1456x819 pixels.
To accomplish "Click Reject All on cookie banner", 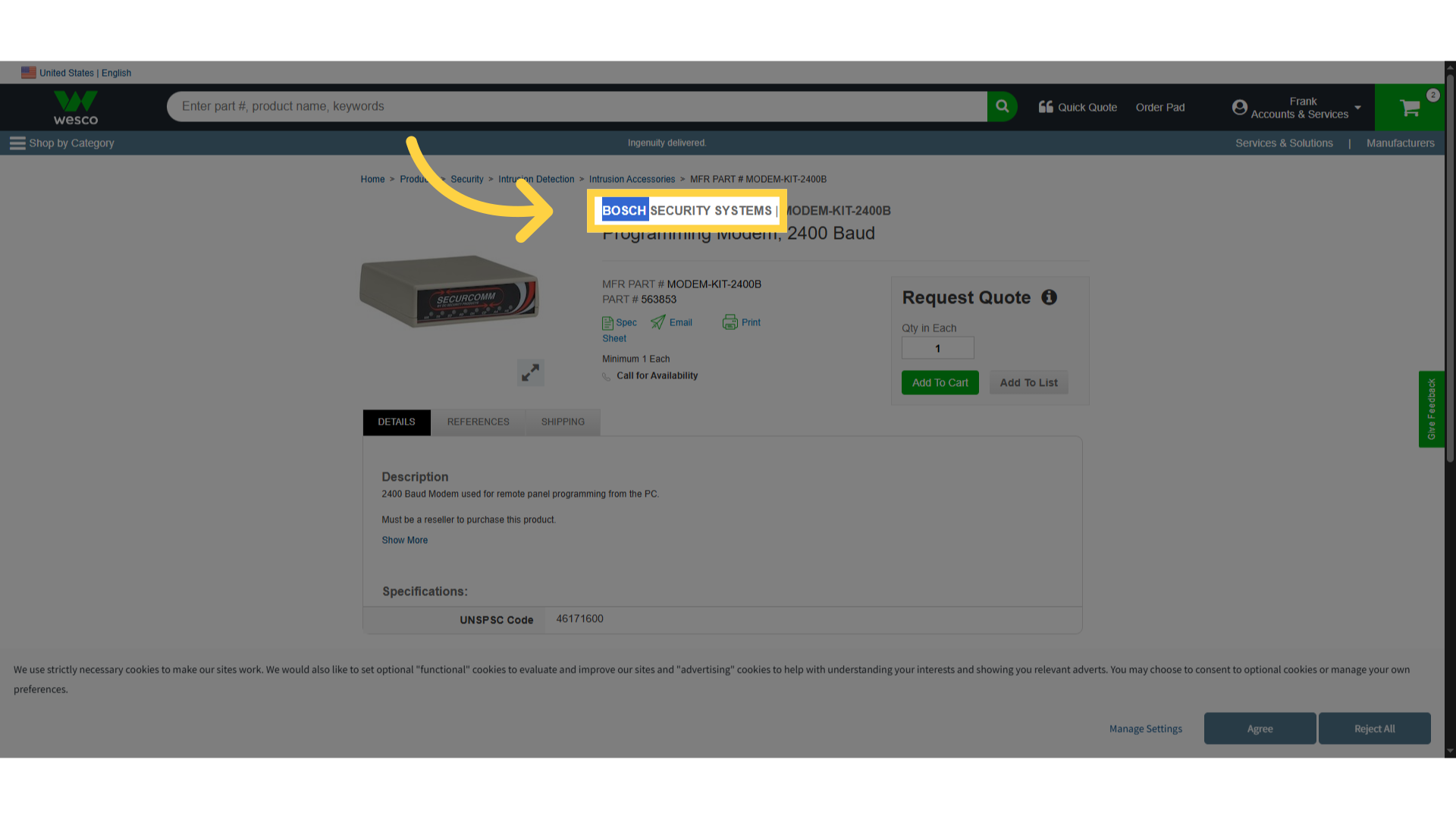I will point(1374,729).
